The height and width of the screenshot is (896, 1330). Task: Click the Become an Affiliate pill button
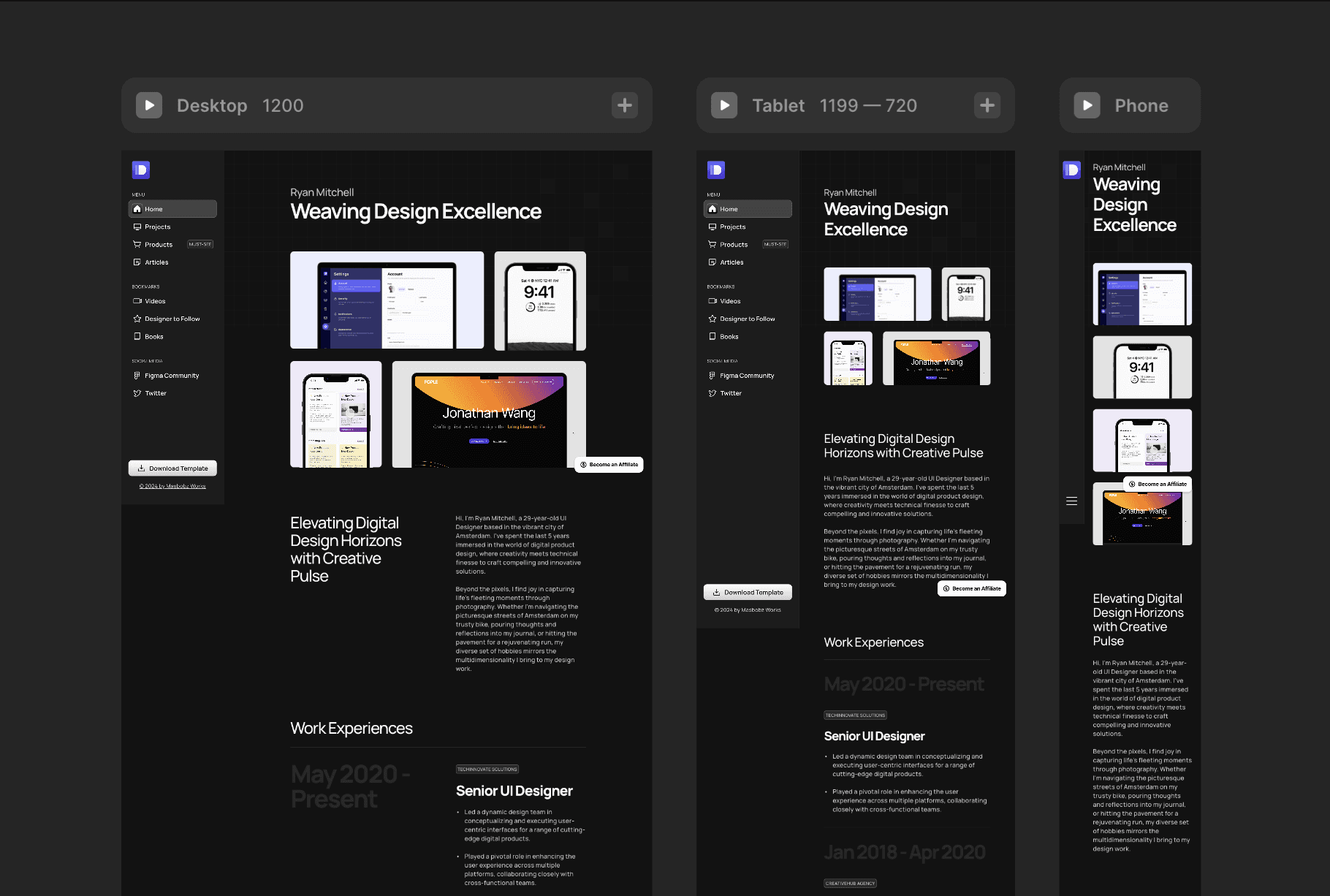click(x=609, y=464)
